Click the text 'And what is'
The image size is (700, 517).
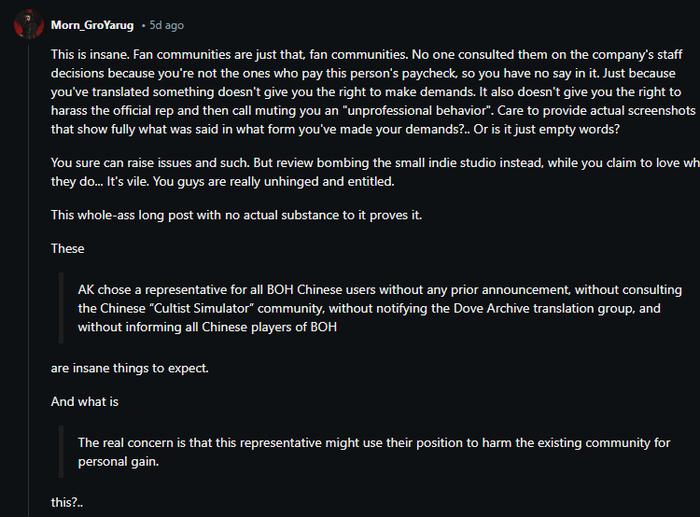coord(85,401)
